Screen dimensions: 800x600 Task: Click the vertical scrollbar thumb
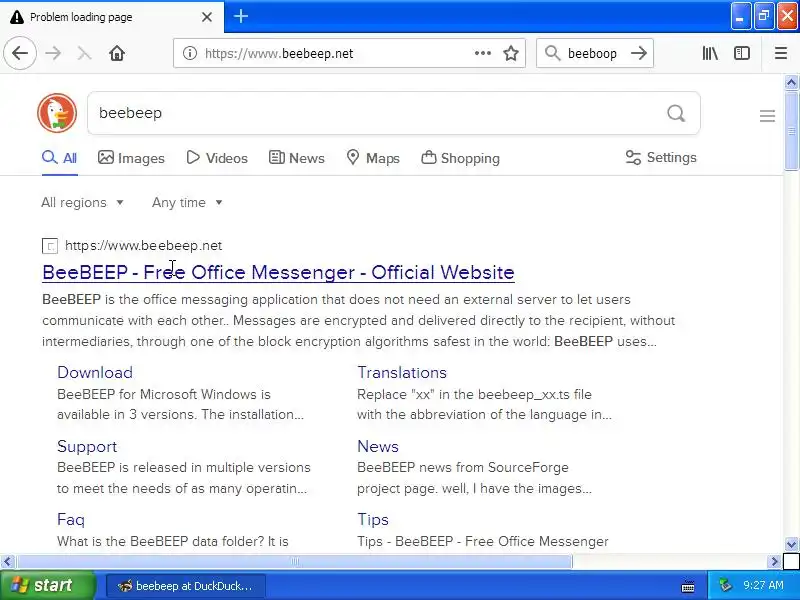[x=791, y=131]
